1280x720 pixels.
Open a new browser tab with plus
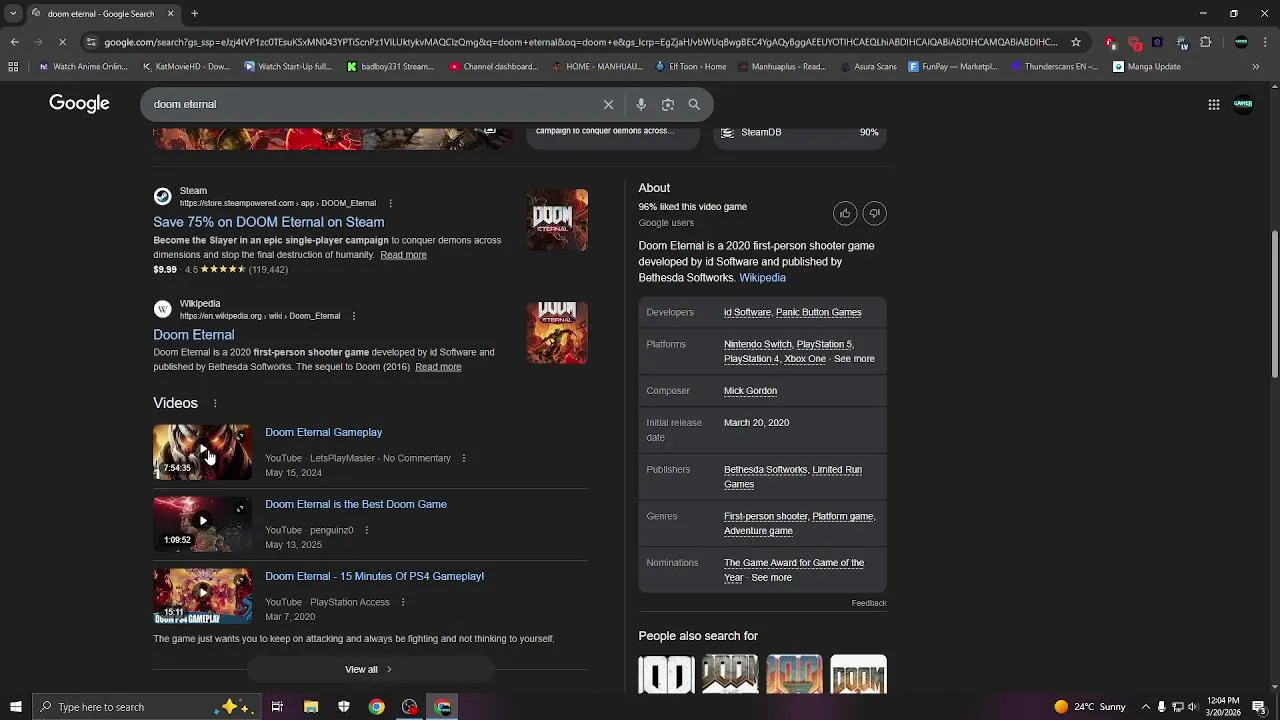tap(194, 14)
